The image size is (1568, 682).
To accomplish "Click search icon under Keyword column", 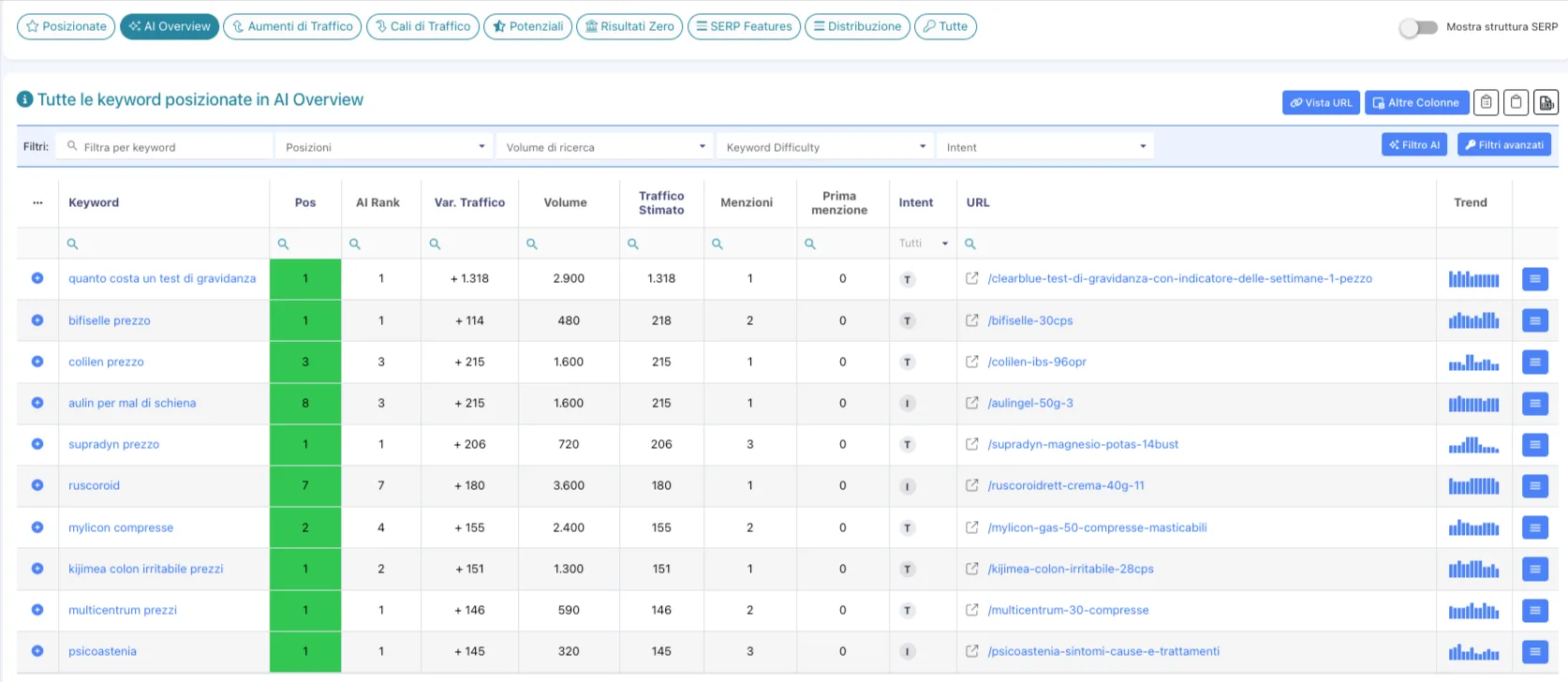I will [x=72, y=244].
